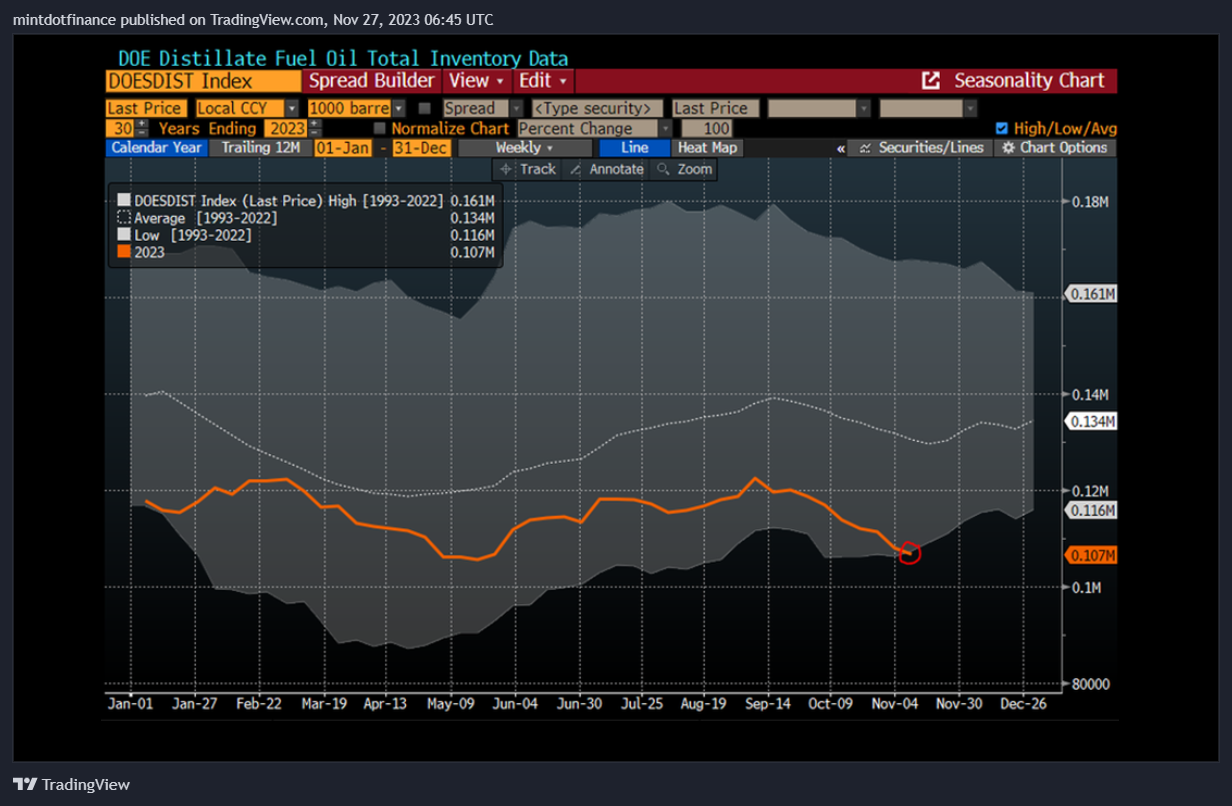The image size is (1232, 806).
Task: Open Spread Builder
Action: coord(371,81)
